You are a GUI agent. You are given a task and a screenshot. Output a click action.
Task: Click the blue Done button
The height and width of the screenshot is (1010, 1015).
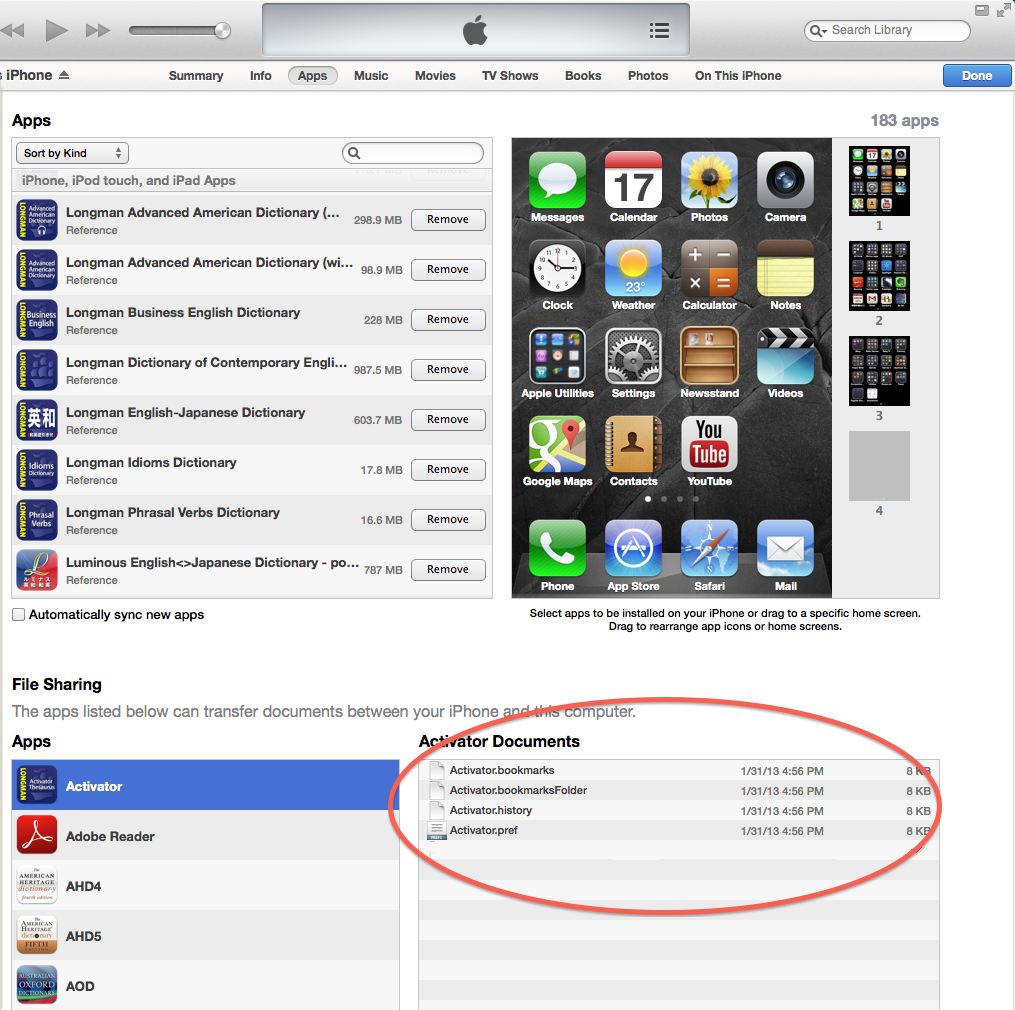tap(977, 76)
